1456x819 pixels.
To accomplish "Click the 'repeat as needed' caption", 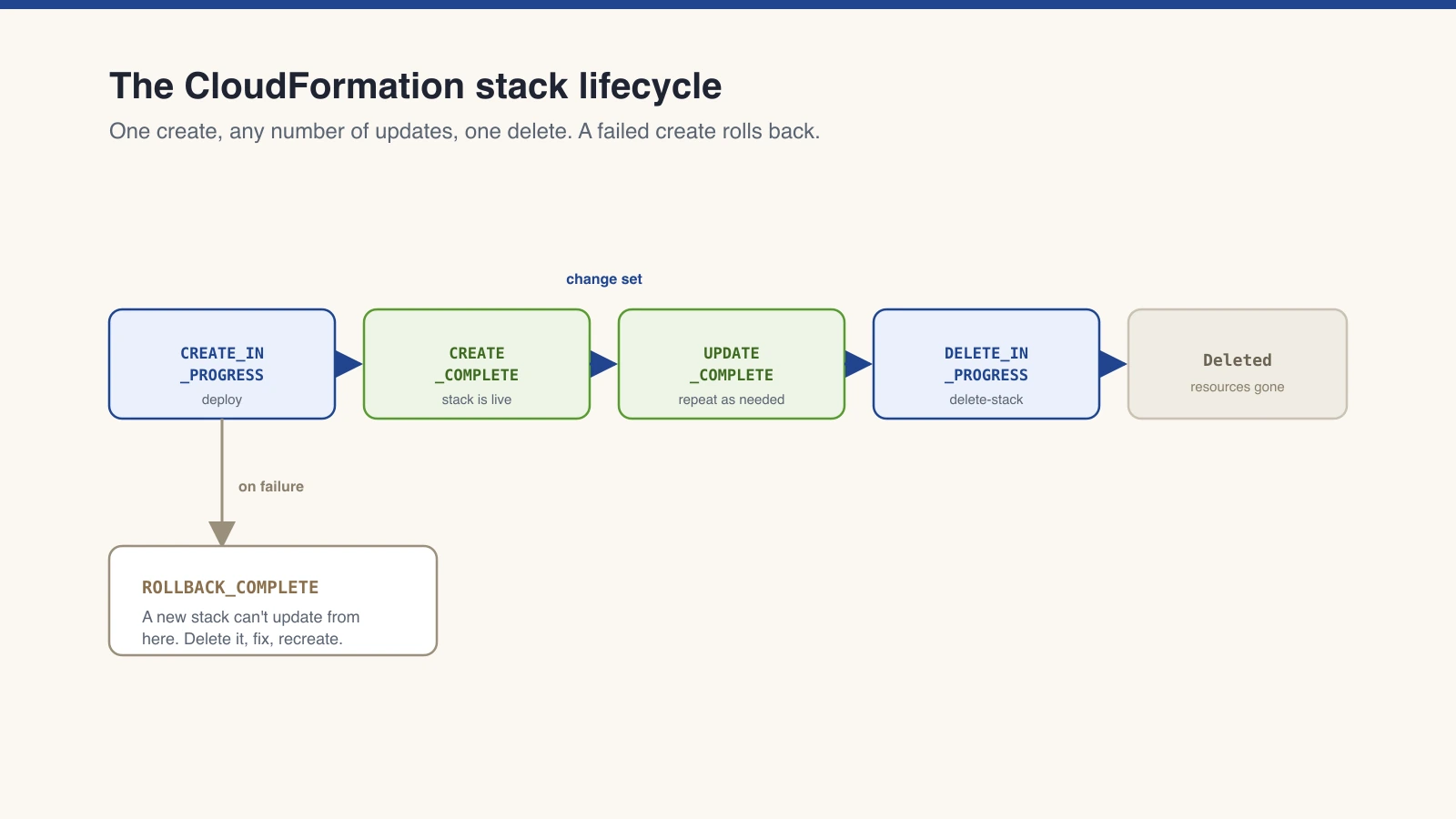I will point(732,399).
